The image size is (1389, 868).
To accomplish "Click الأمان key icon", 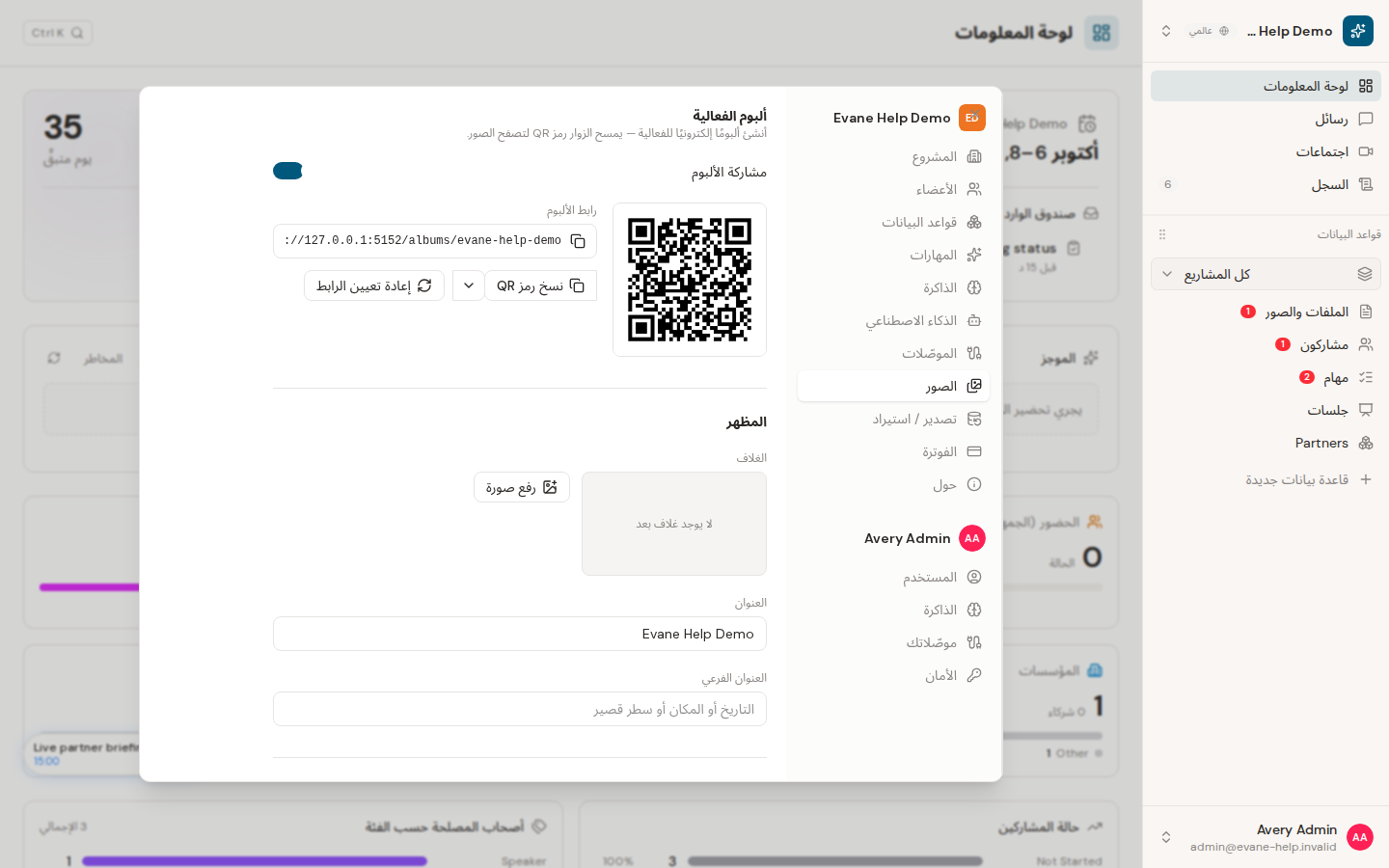I will [974, 675].
